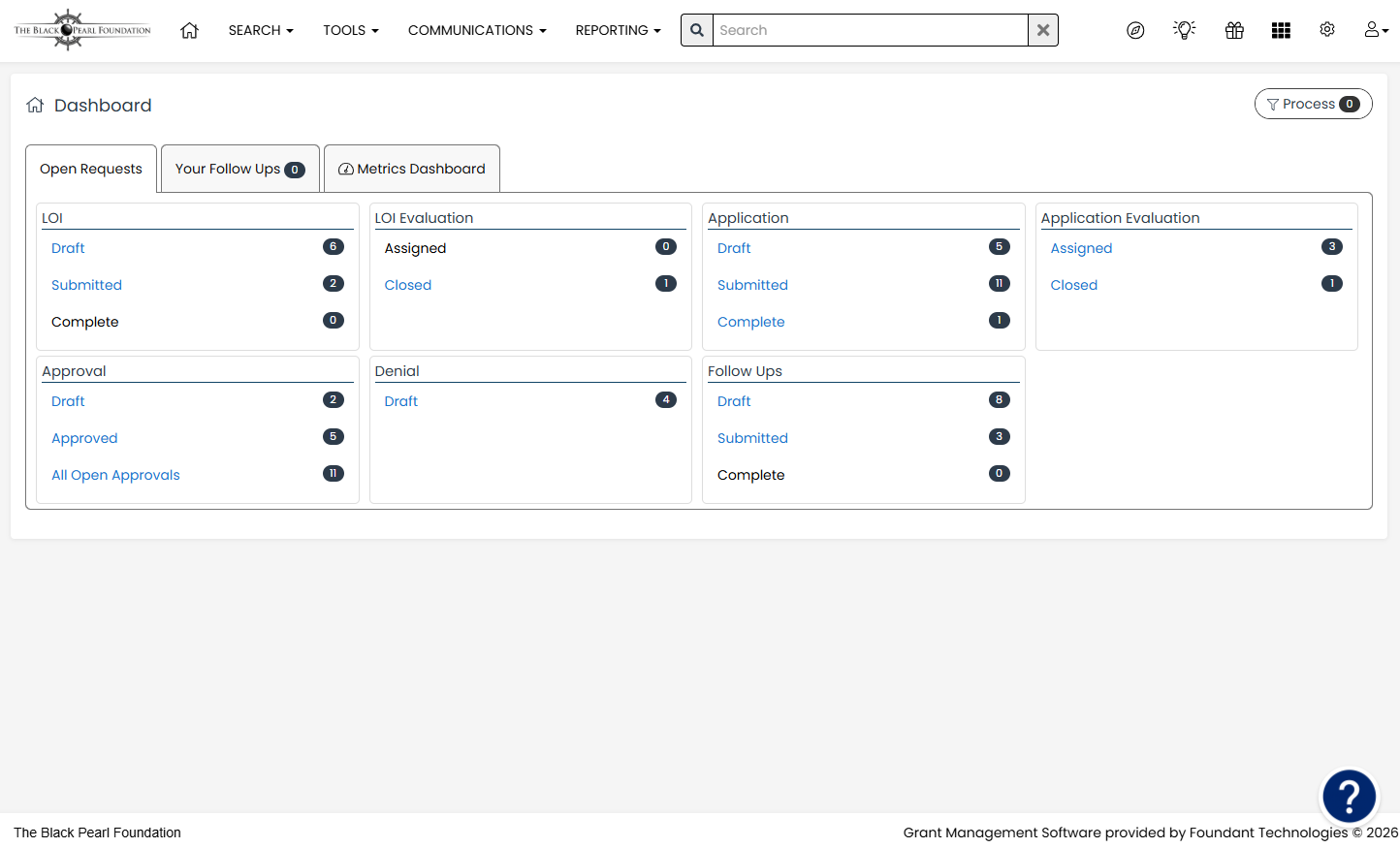Screen dimensions: 1400x848
Task: Click the Process filter button
Action: [1313, 104]
